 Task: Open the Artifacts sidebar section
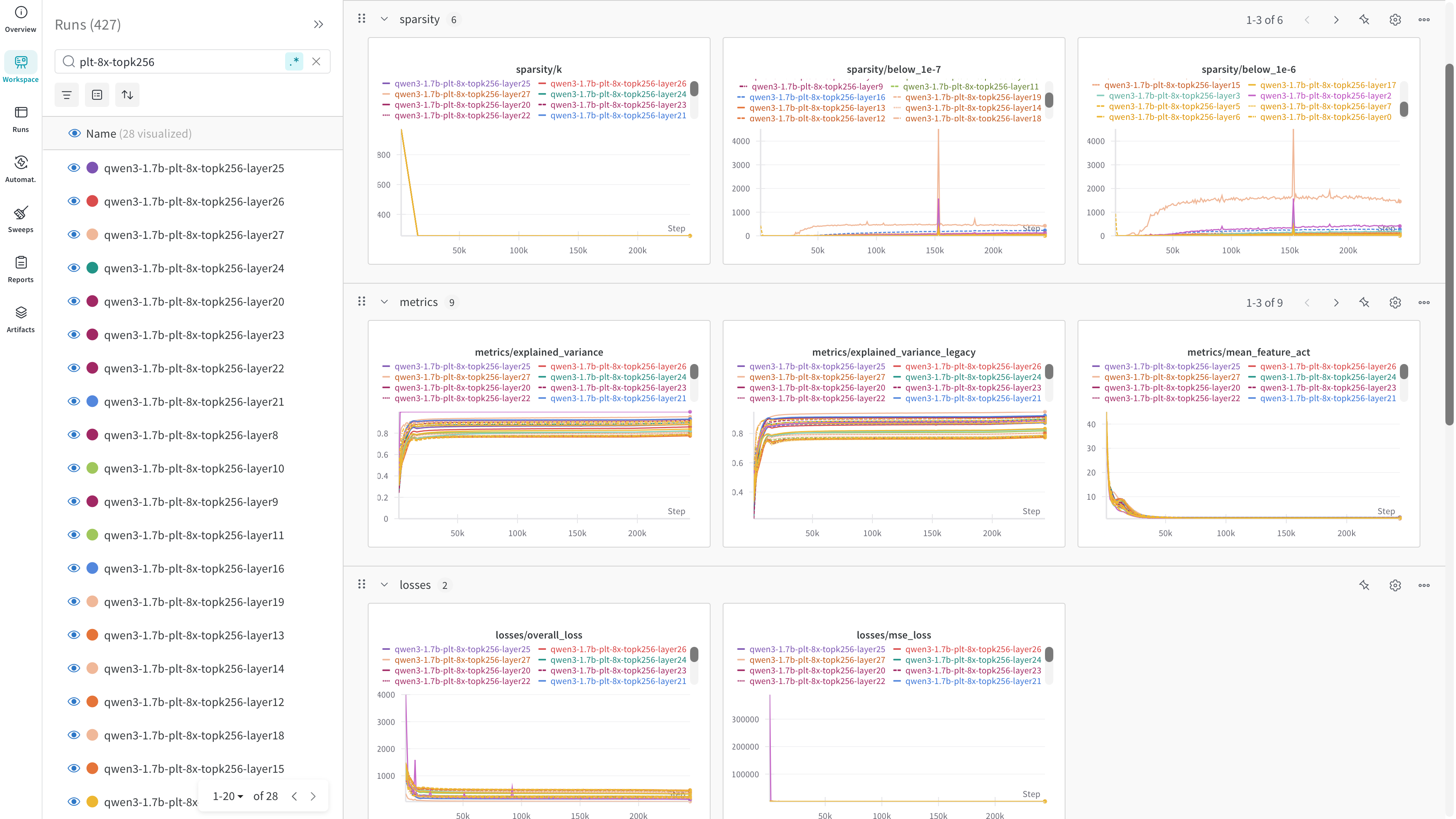[21, 318]
